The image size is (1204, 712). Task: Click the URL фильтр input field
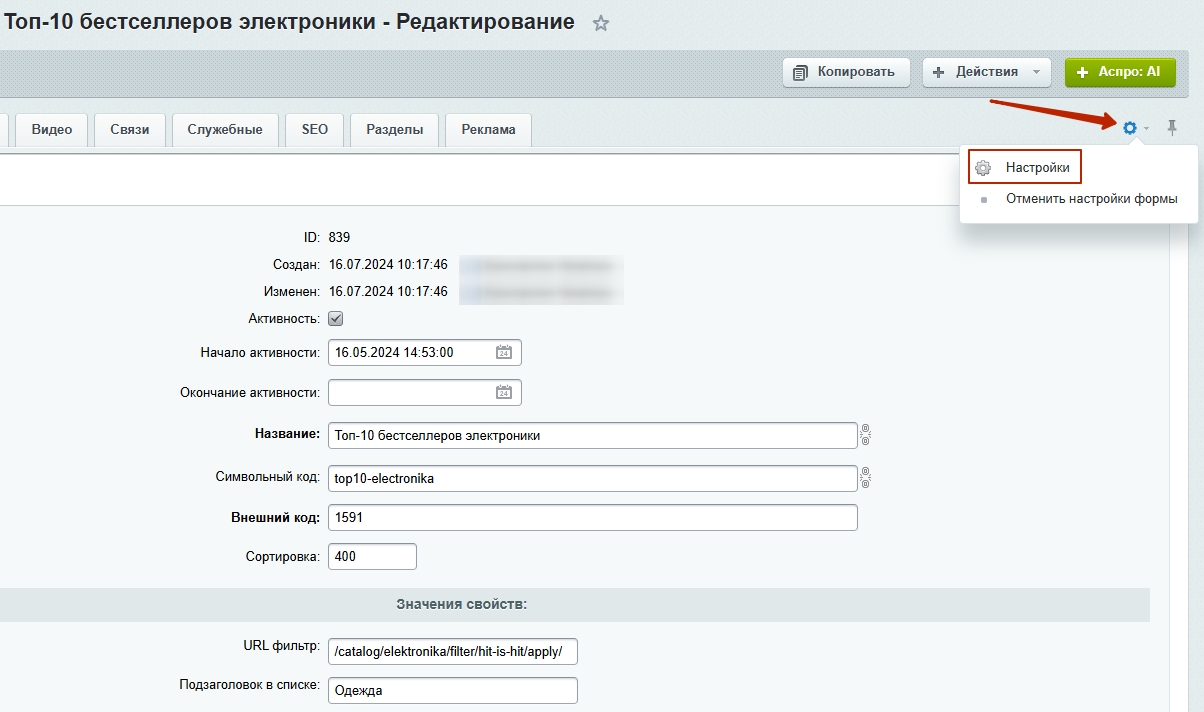(452, 651)
